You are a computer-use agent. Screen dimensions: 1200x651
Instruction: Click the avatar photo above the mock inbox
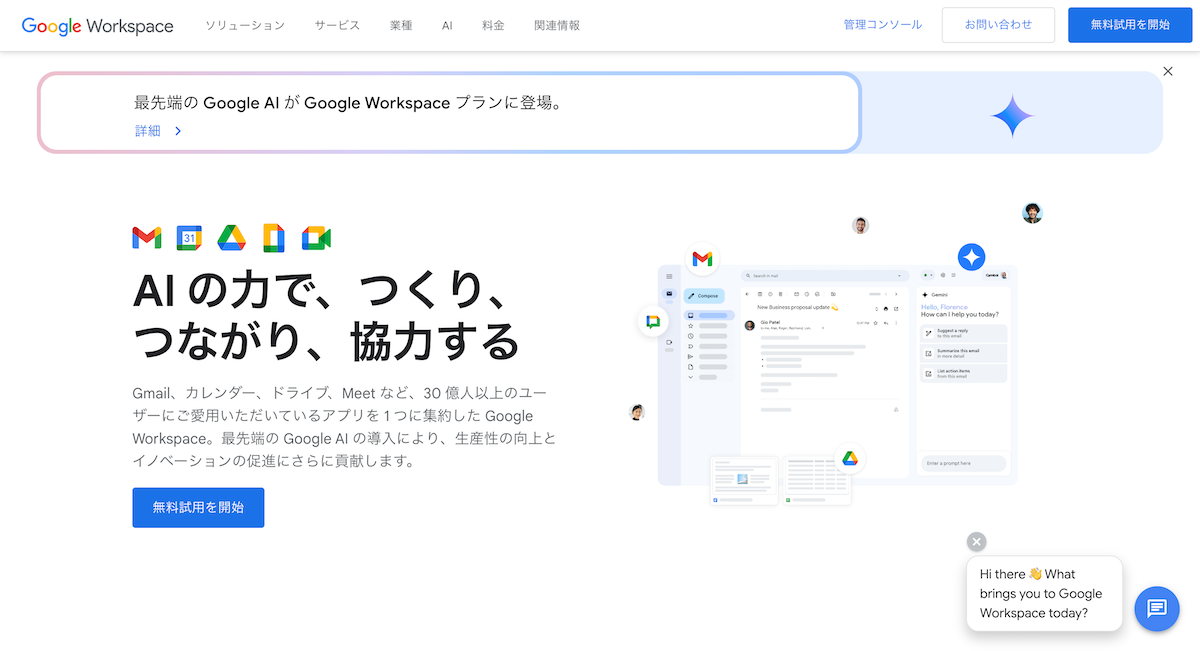click(860, 225)
